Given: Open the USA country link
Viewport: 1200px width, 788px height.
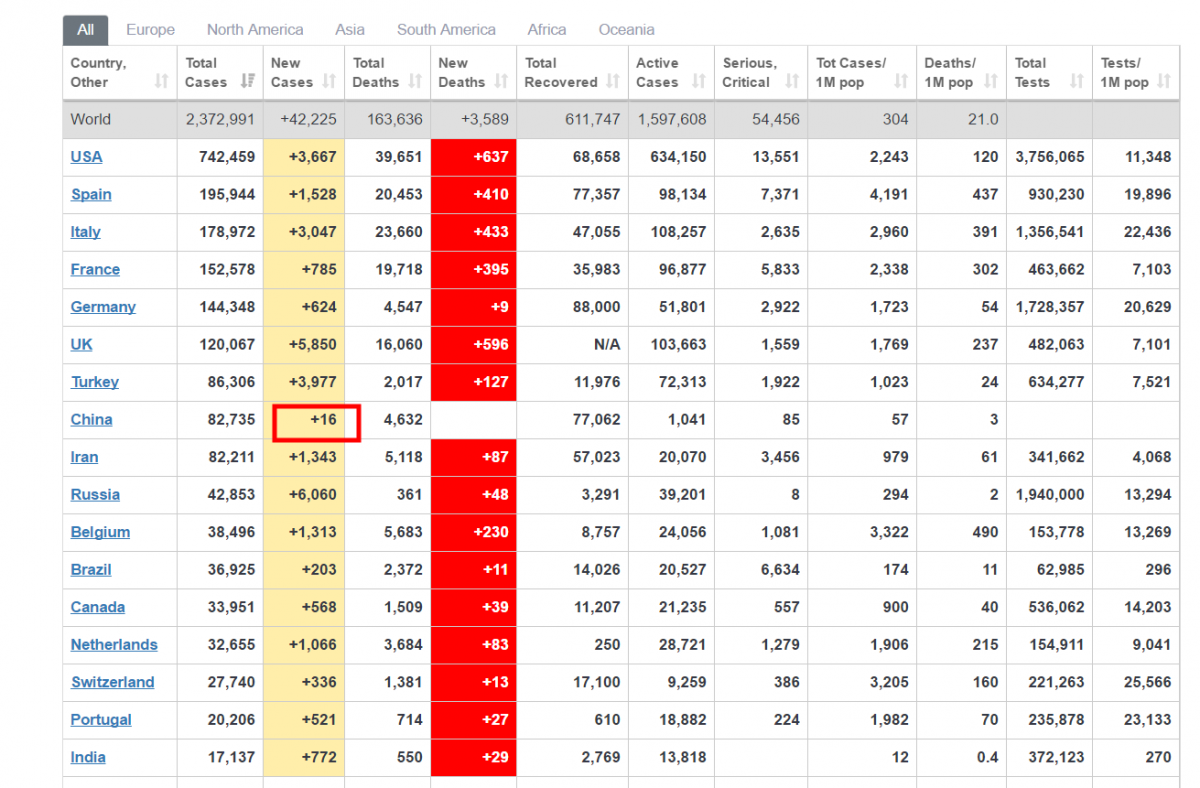Looking at the screenshot, I should pyautogui.click(x=86, y=157).
